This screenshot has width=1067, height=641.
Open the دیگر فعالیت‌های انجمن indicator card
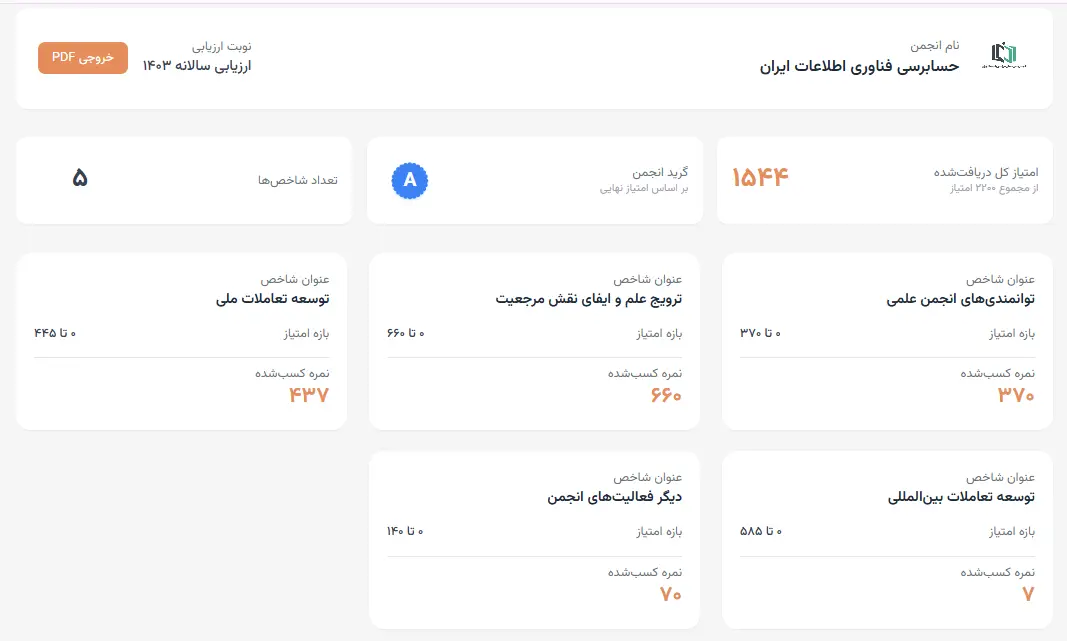(x=534, y=540)
